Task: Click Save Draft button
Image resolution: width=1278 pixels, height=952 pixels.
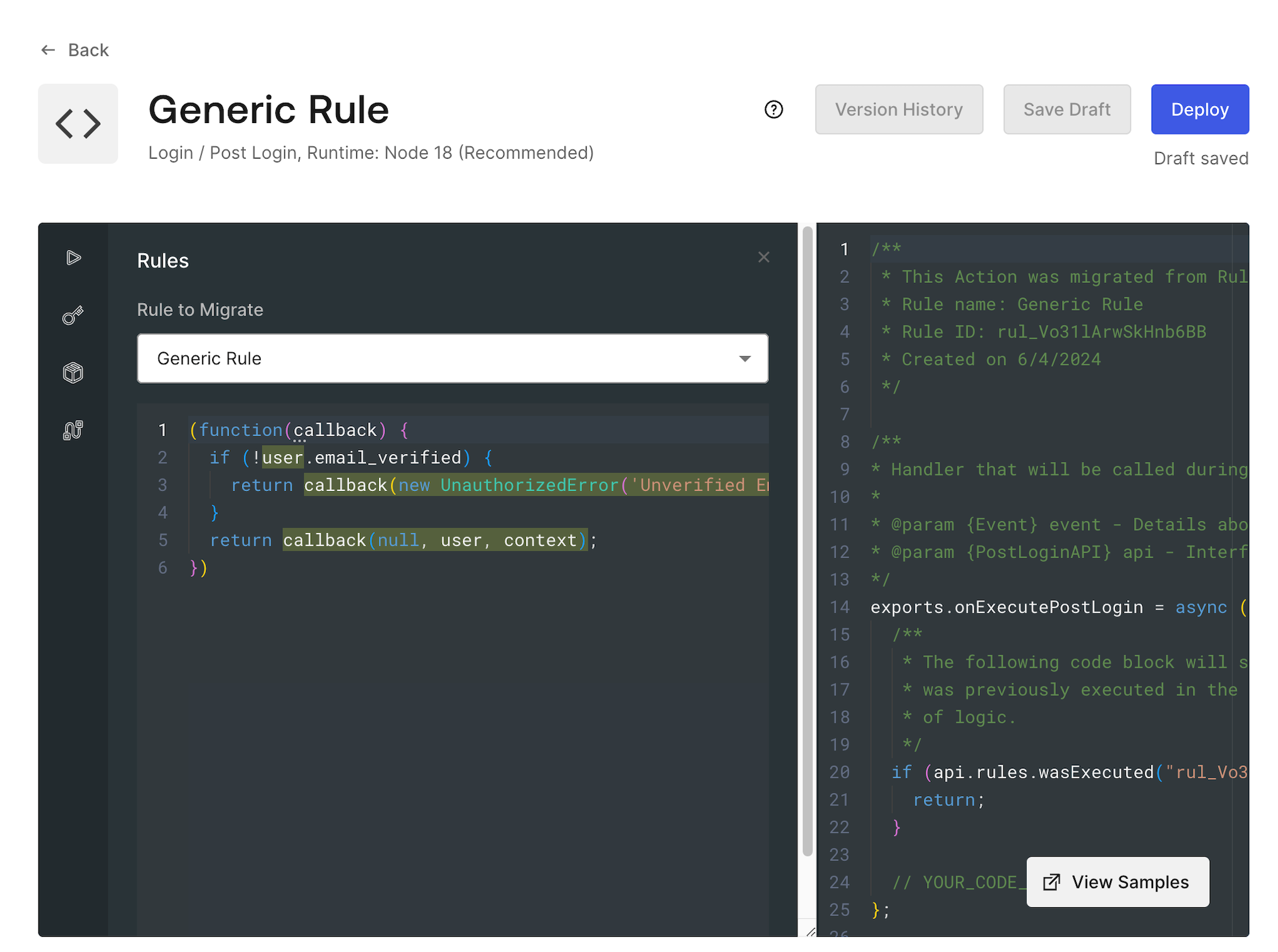Action: click(1066, 109)
